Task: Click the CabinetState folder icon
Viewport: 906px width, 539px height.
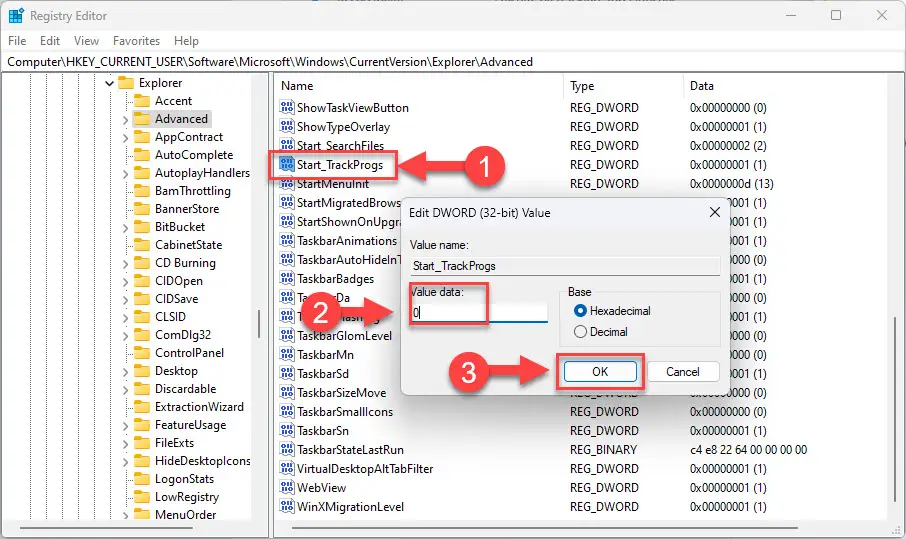Action: 142,245
